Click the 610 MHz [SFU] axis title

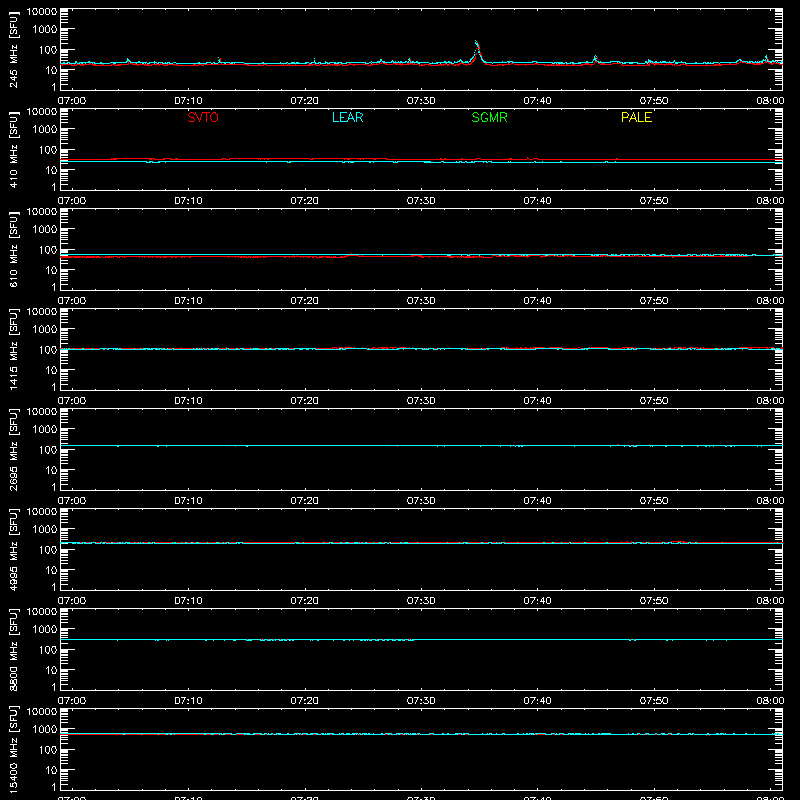(x=13, y=249)
